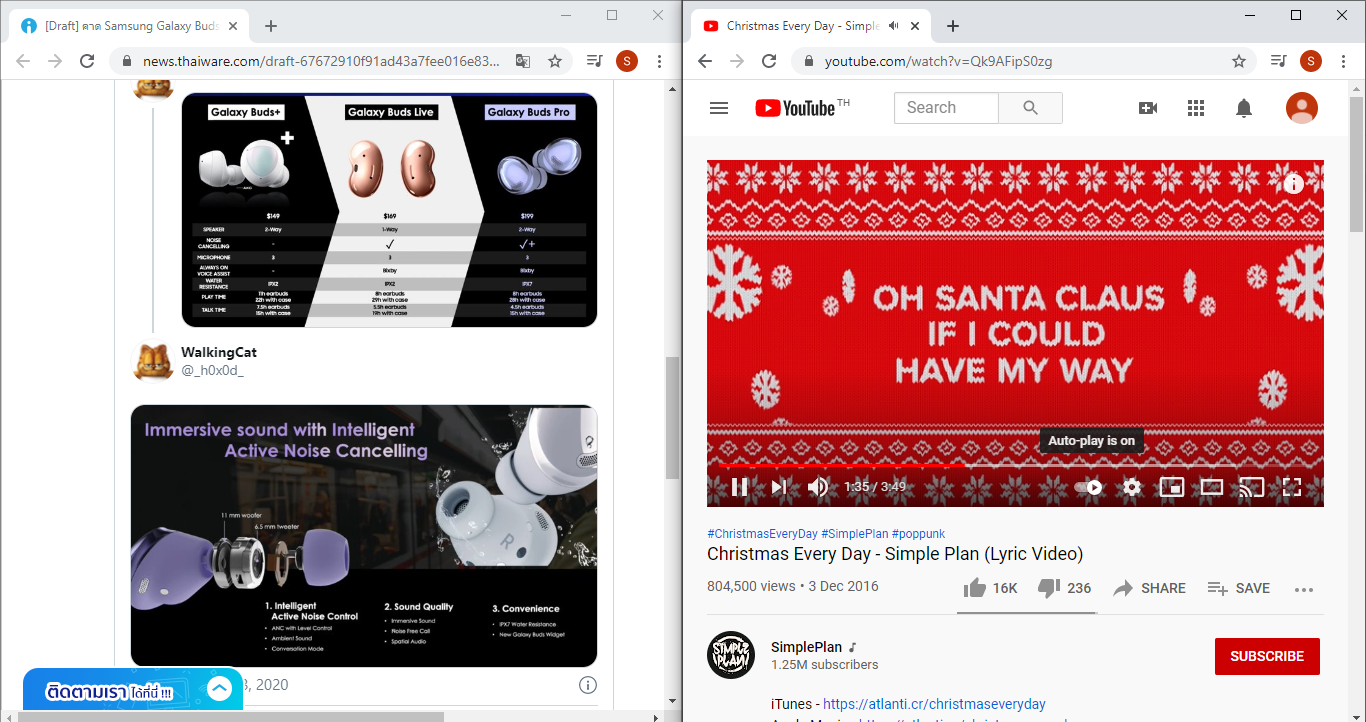The image size is (1366, 722).
Task: Bookmark the Thaiware page with the star
Action: (x=555, y=61)
